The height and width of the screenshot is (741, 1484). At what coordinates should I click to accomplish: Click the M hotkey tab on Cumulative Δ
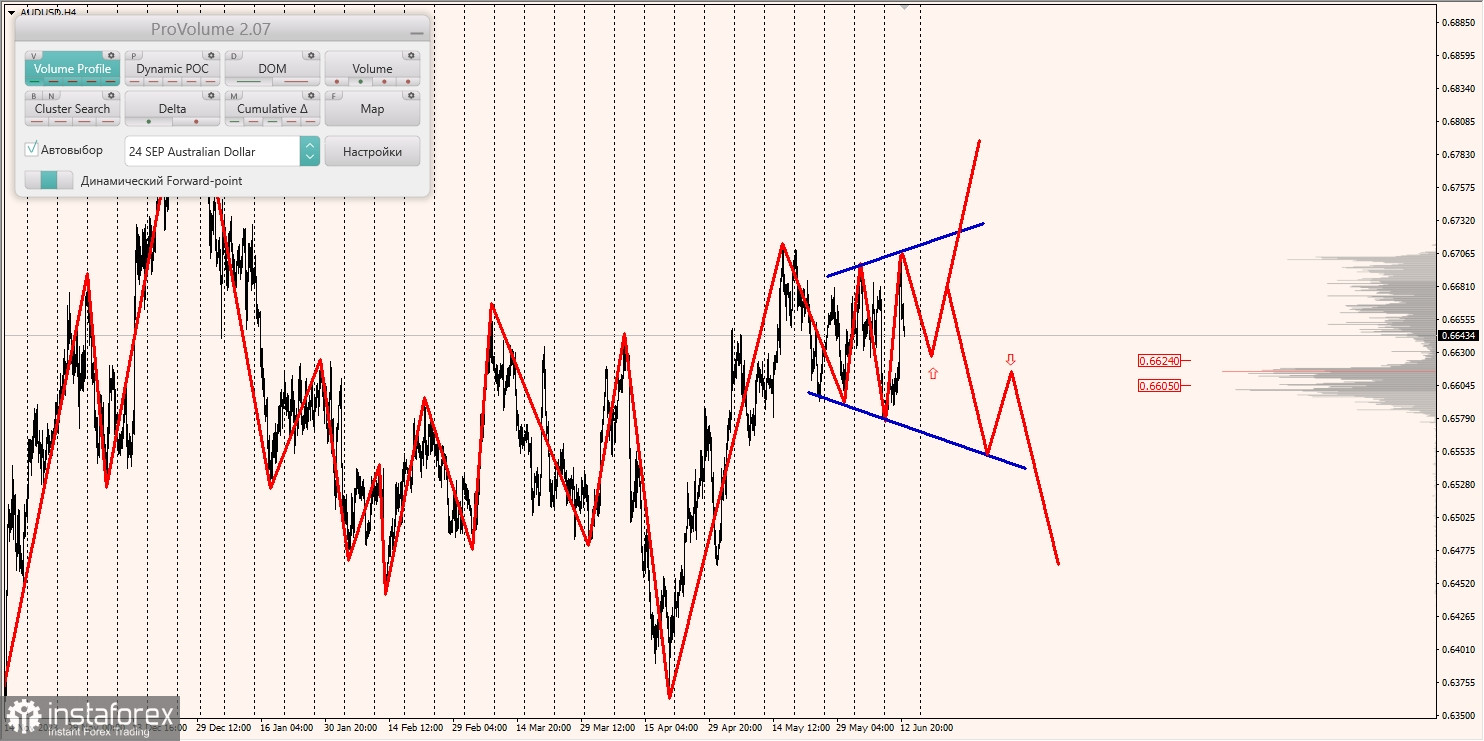point(234,96)
